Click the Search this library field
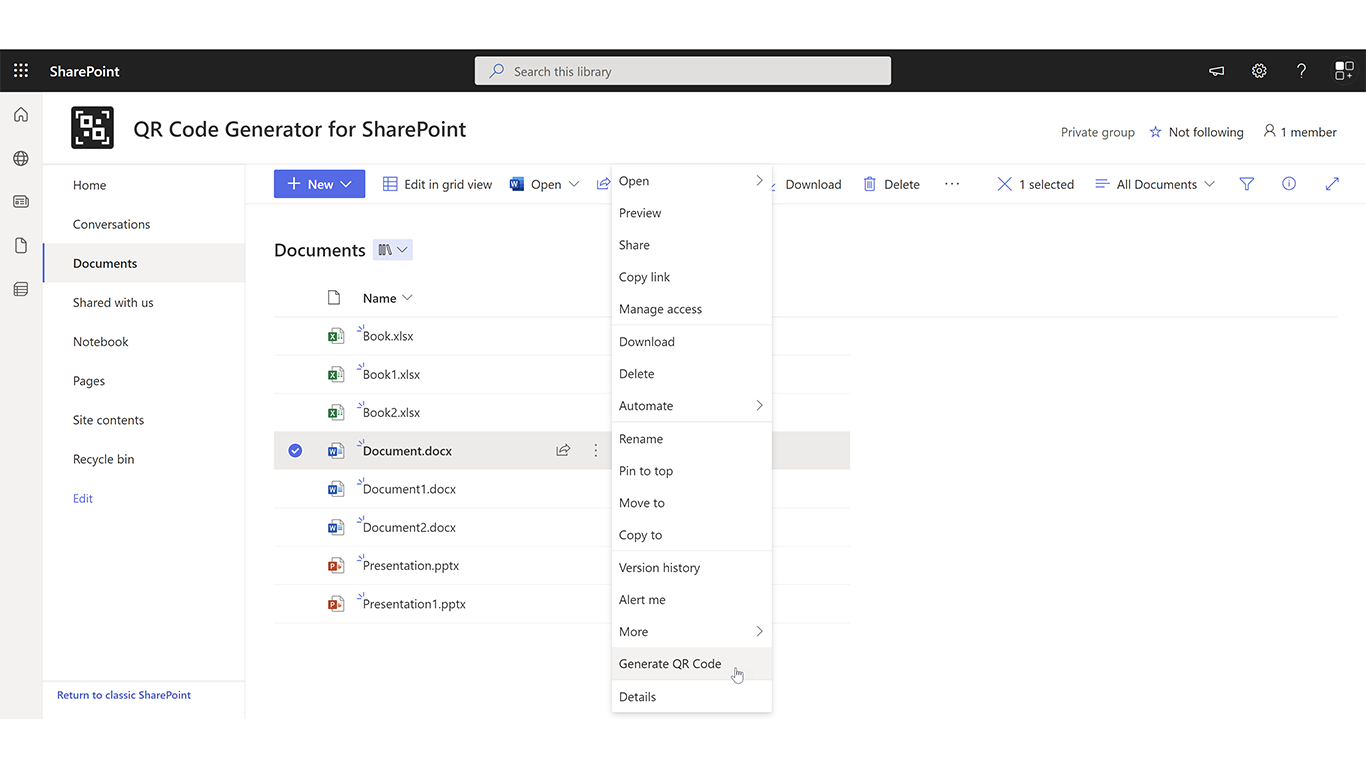 [683, 71]
